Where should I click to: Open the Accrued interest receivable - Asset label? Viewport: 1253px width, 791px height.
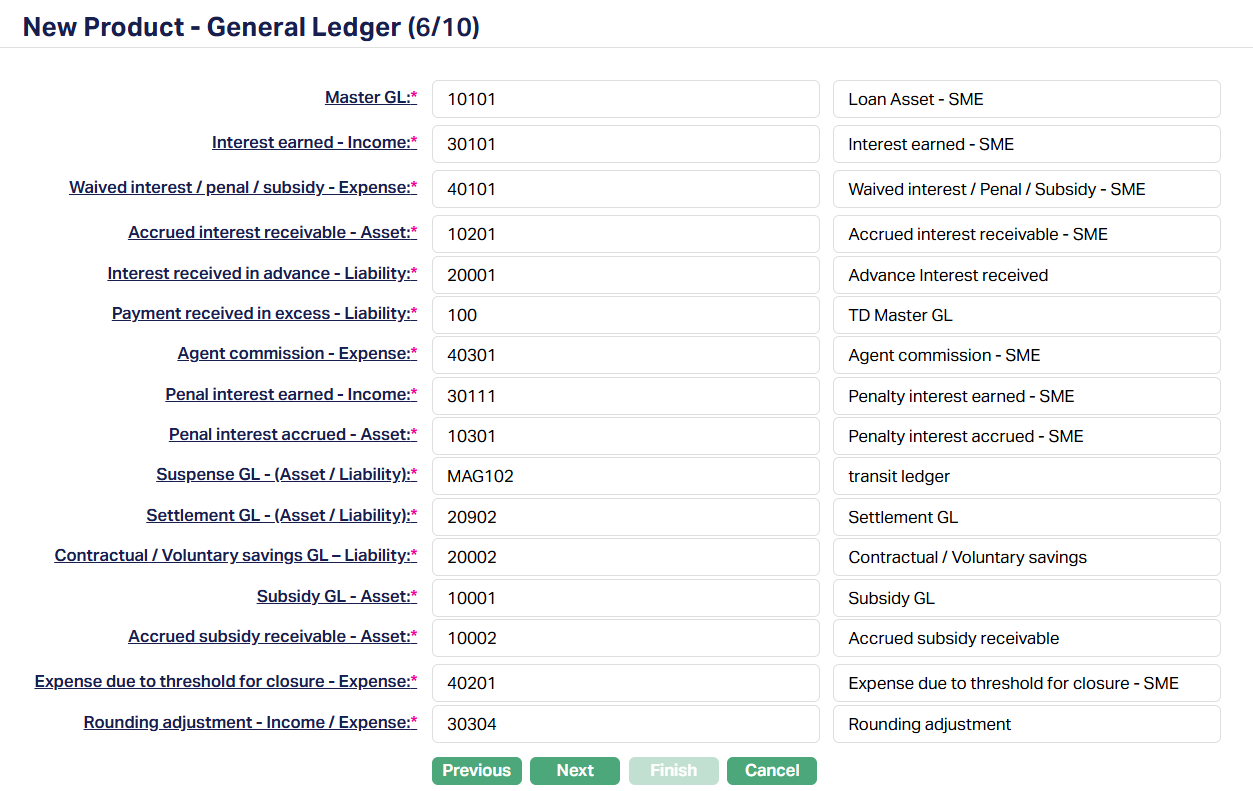269,233
